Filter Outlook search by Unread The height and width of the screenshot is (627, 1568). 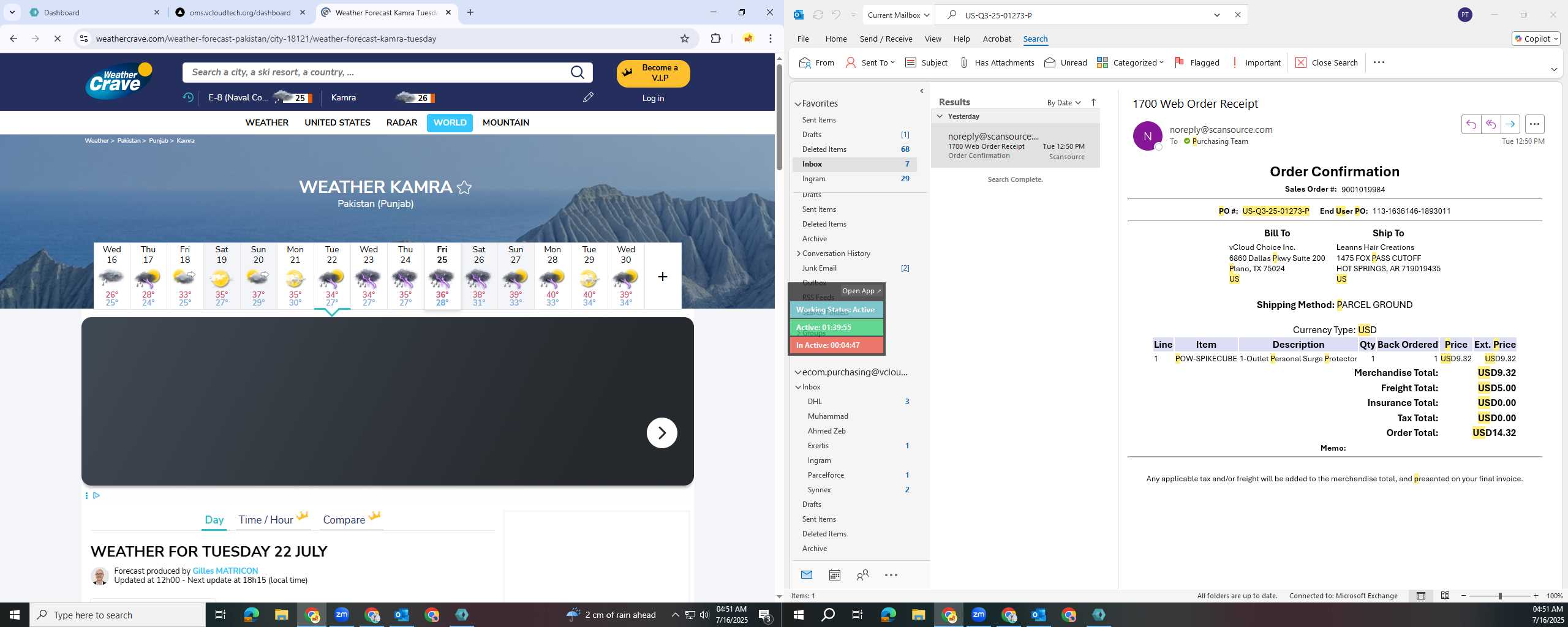[1066, 62]
